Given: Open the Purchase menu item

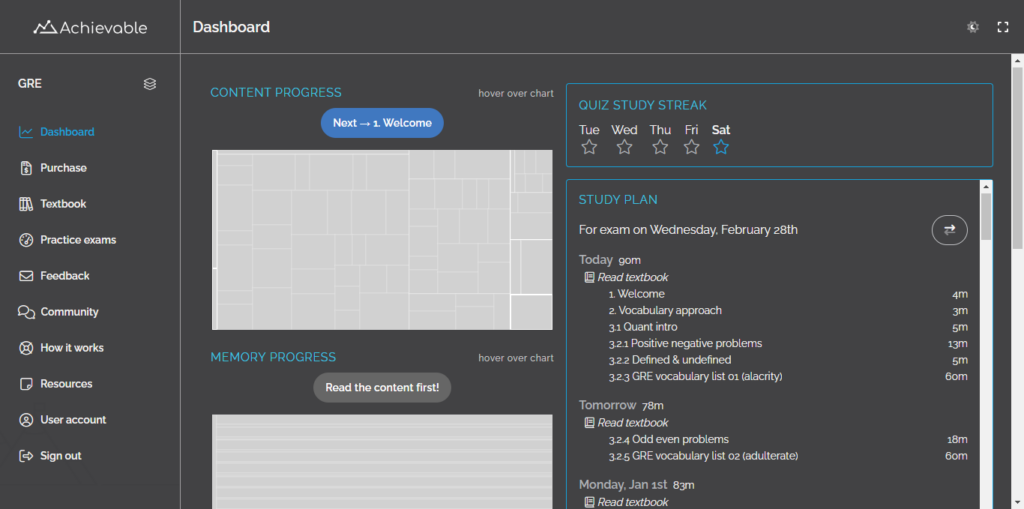Looking at the screenshot, I should click(x=63, y=168).
